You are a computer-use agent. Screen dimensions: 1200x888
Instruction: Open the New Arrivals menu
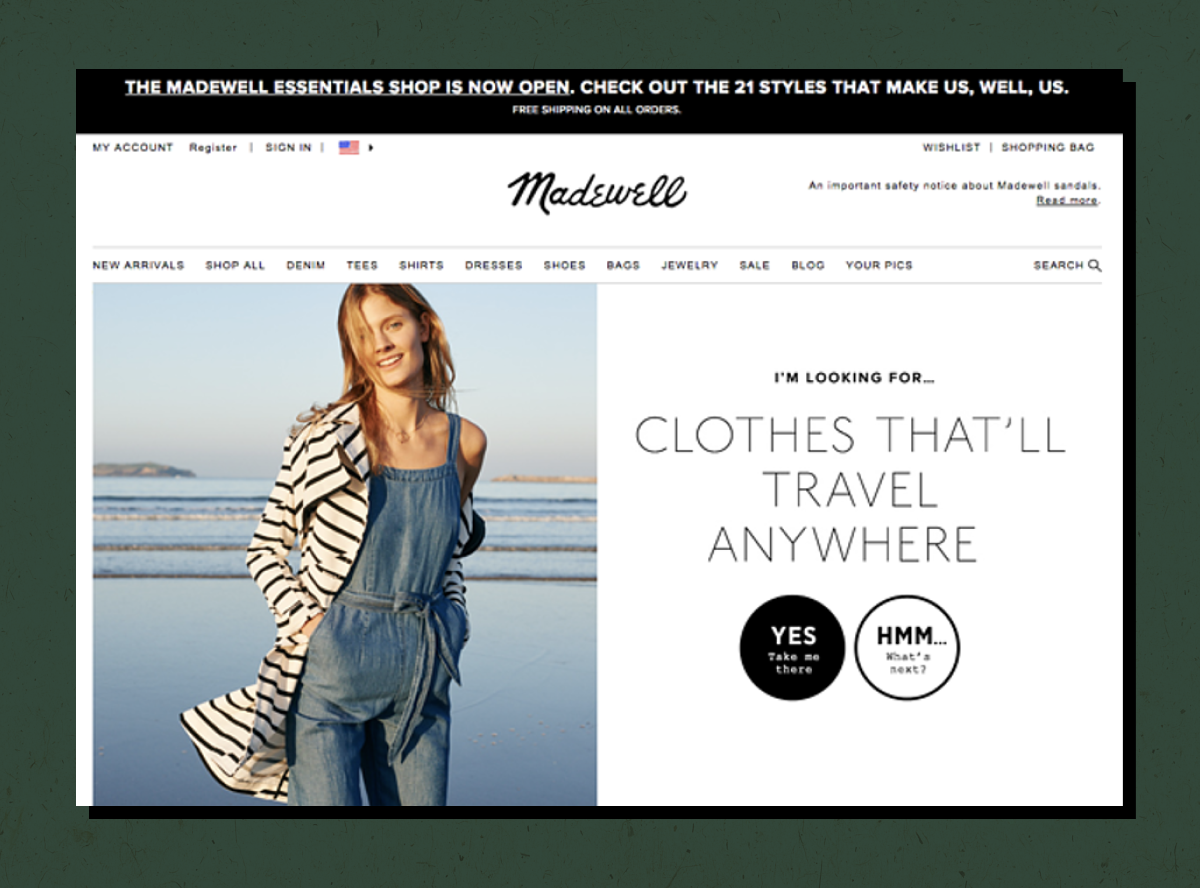(x=138, y=265)
